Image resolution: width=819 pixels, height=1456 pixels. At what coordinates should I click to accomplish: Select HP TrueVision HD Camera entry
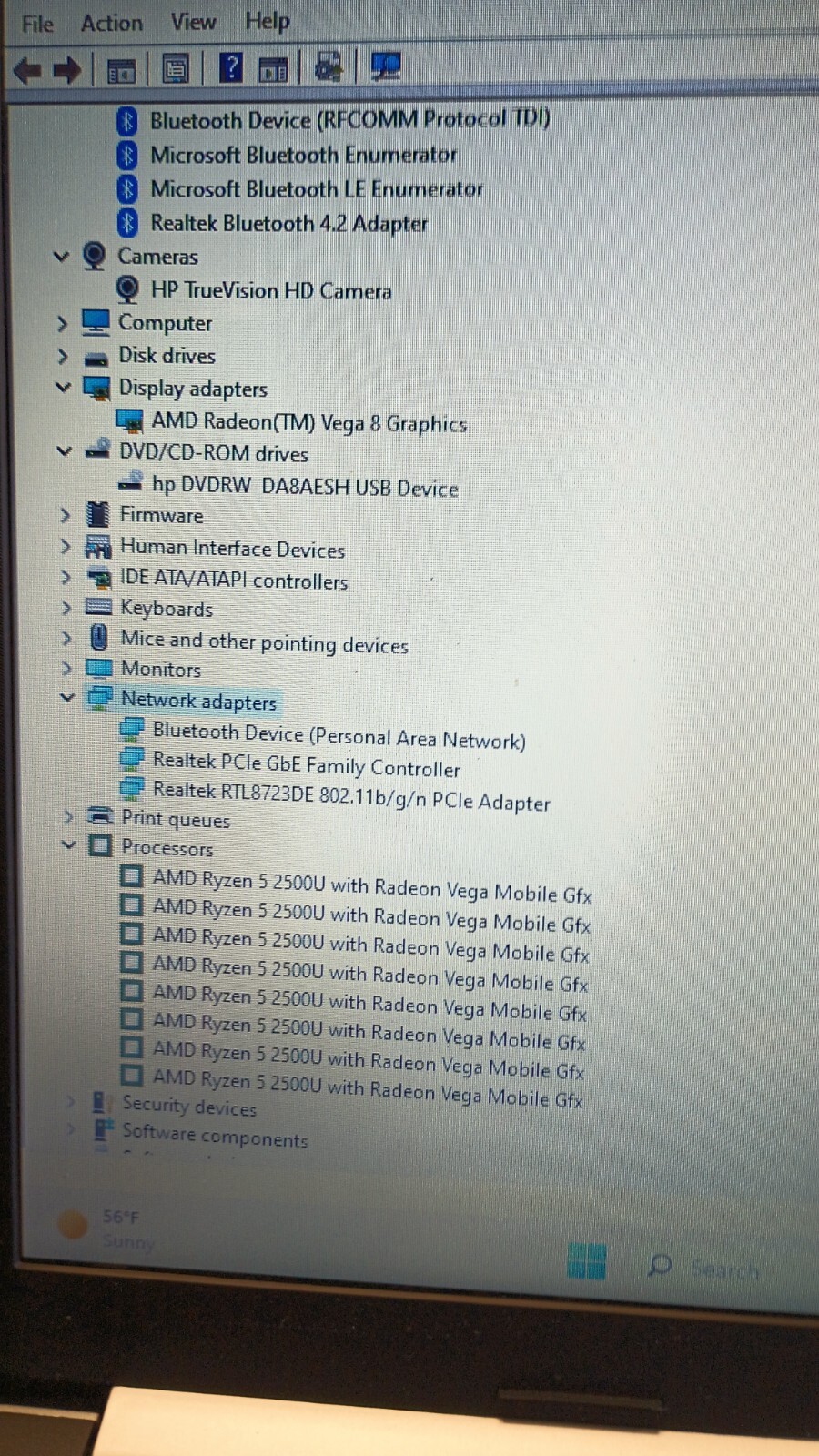coord(271,290)
